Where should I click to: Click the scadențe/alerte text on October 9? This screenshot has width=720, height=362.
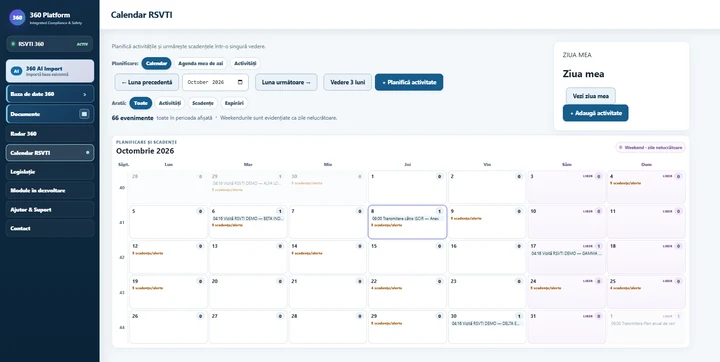466,219
